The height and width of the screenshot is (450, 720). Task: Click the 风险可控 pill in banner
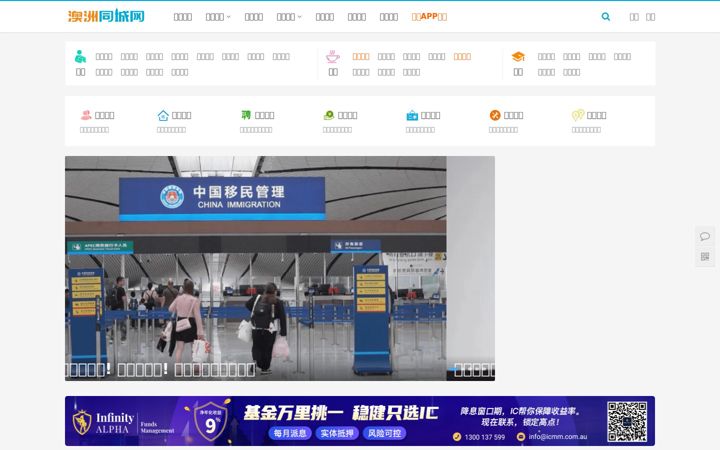tap(384, 433)
